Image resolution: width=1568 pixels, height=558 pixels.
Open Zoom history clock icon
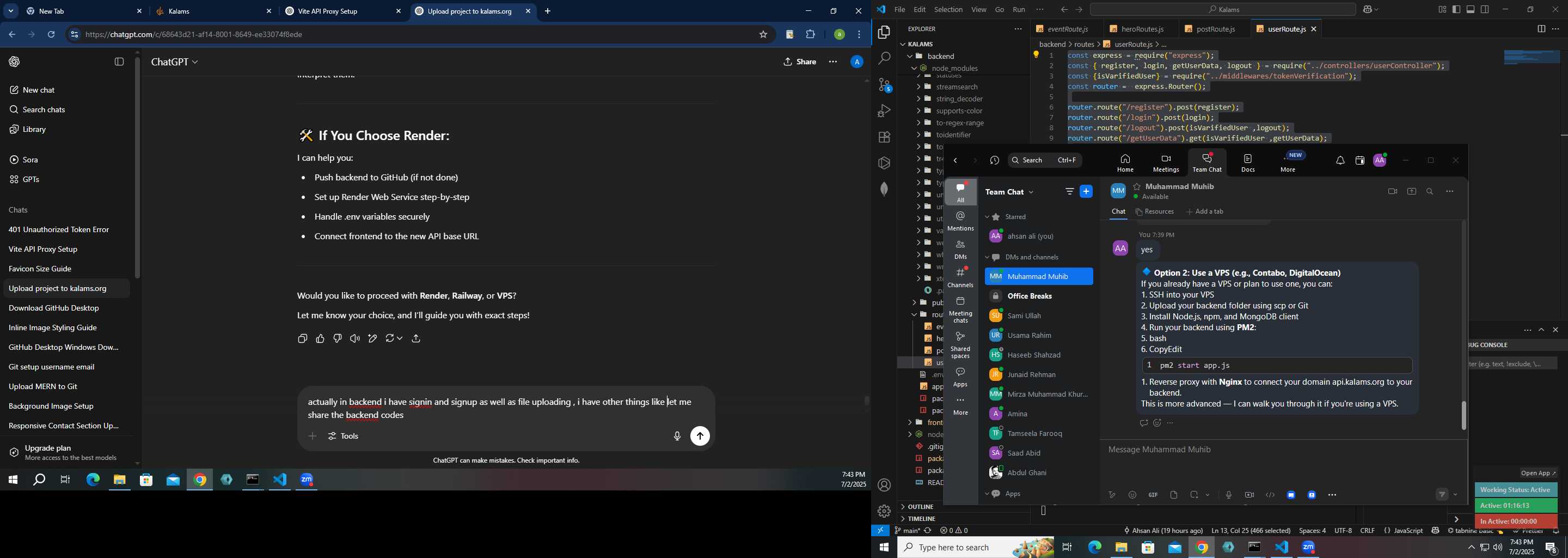995,161
